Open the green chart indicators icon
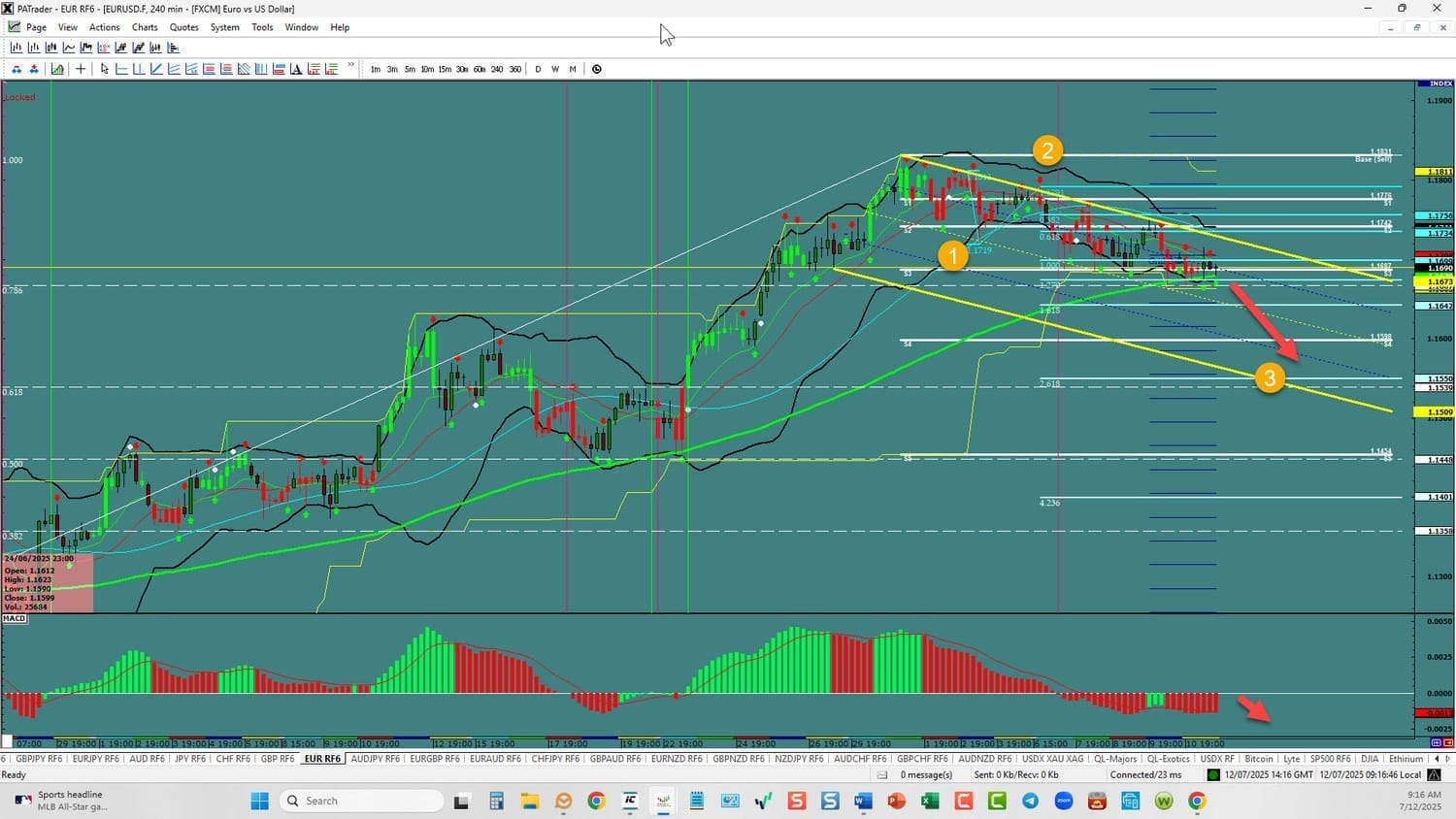1456x819 pixels. coord(57,69)
